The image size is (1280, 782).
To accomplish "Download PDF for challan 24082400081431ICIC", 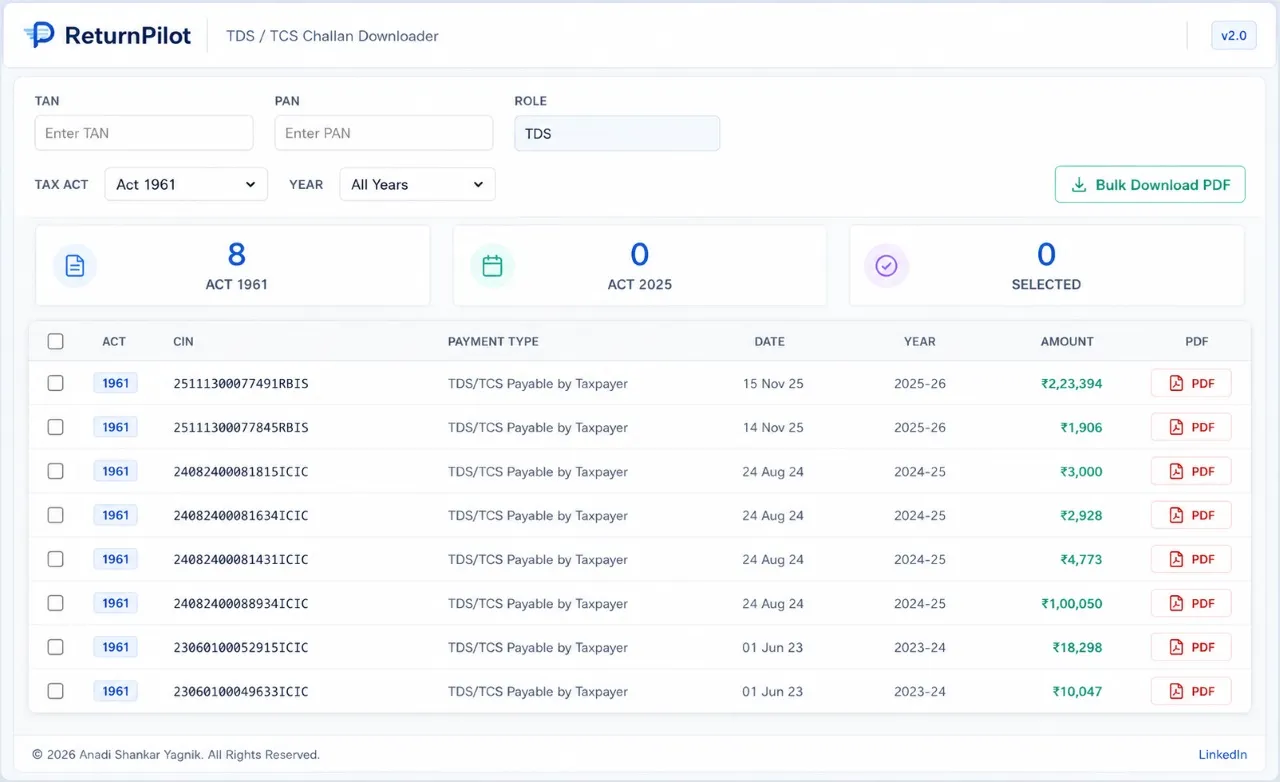I will (1191, 559).
